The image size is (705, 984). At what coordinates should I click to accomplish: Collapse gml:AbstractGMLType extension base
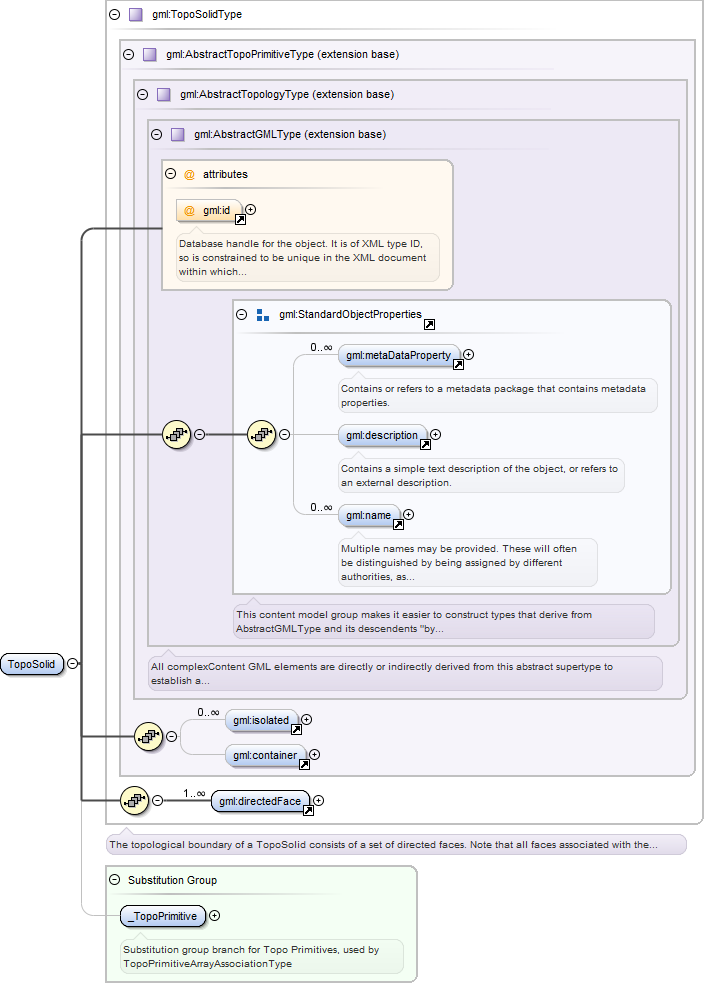pyautogui.click(x=157, y=134)
